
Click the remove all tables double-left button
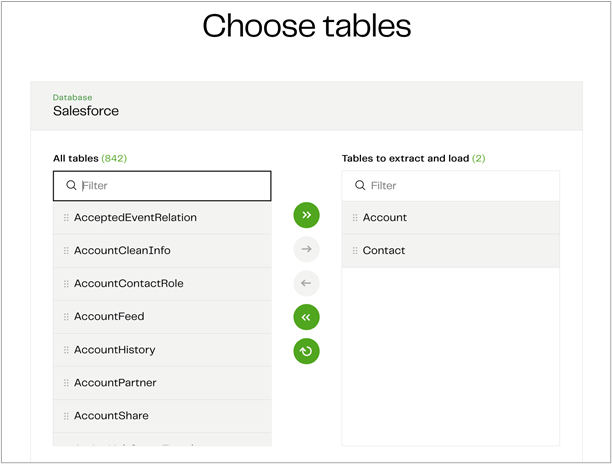[306, 317]
